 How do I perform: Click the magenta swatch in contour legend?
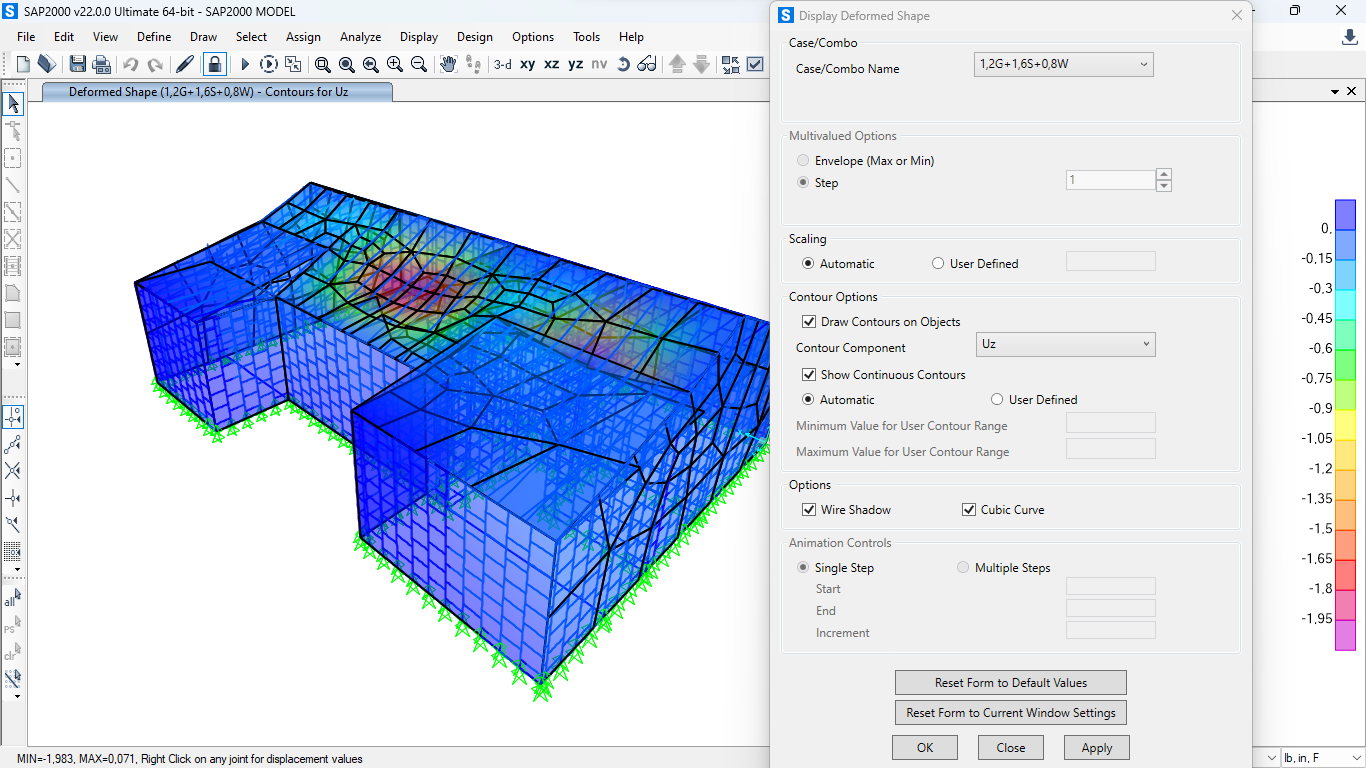pos(1345,635)
